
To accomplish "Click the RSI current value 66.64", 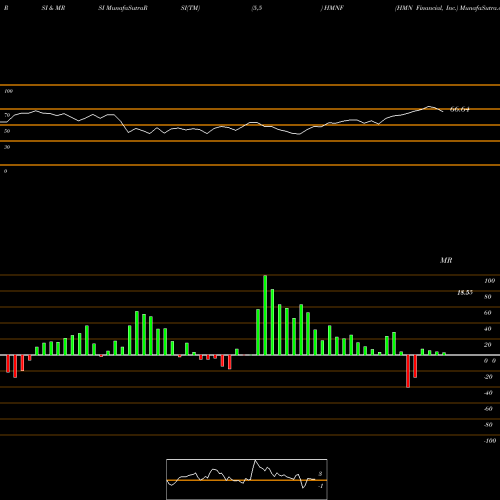I will tap(459, 109).
